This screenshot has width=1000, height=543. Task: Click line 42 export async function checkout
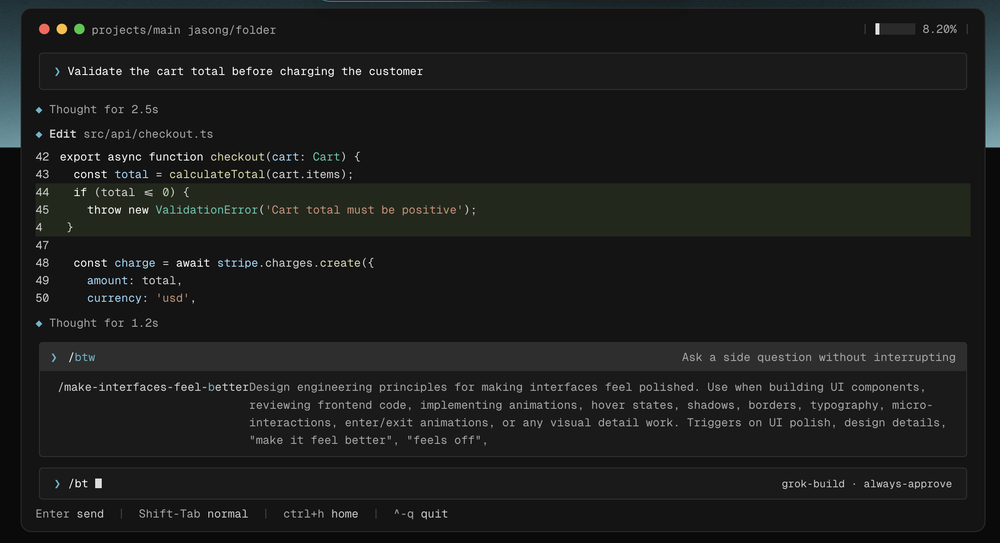tap(210, 157)
